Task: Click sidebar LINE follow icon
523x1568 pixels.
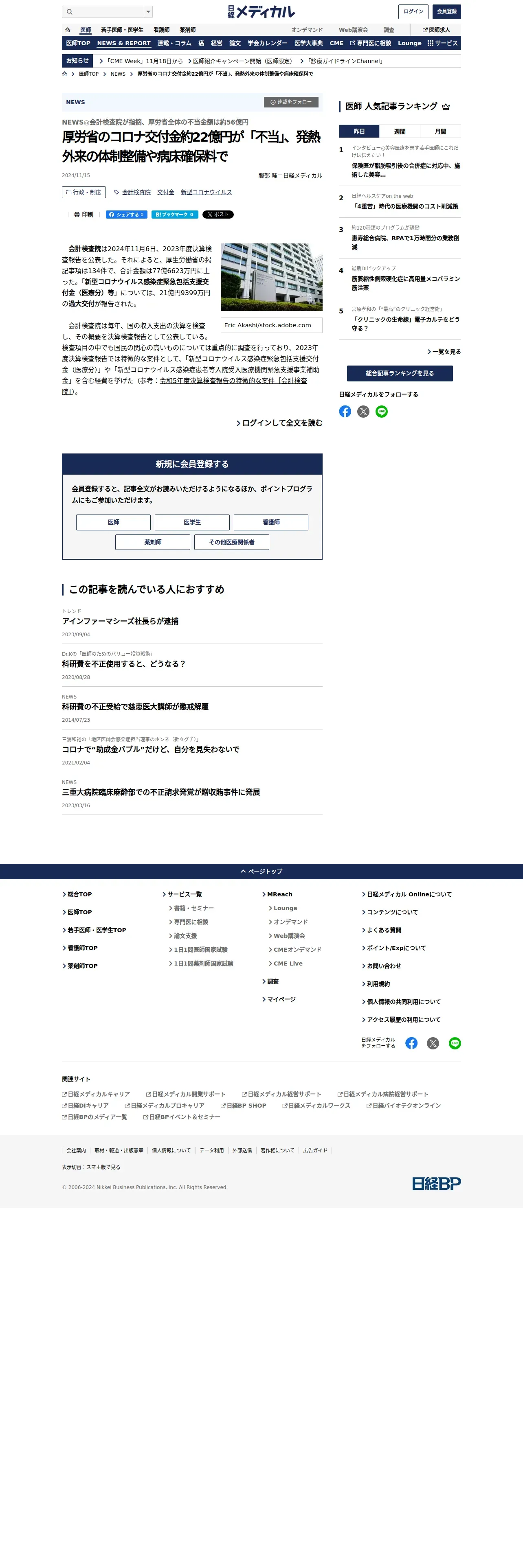Action: click(x=382, y=412)
